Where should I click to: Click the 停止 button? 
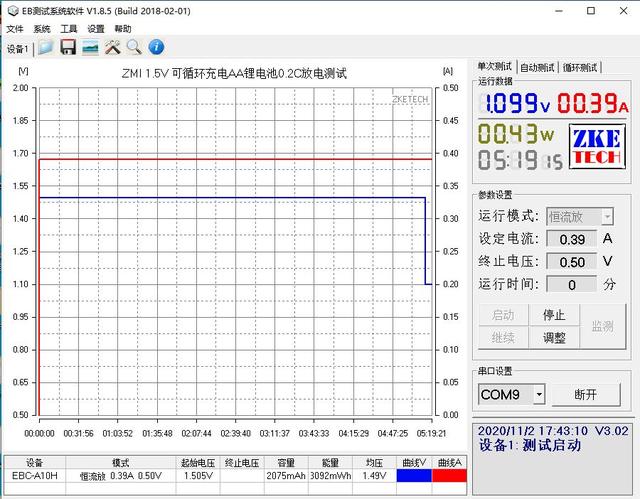554,315
